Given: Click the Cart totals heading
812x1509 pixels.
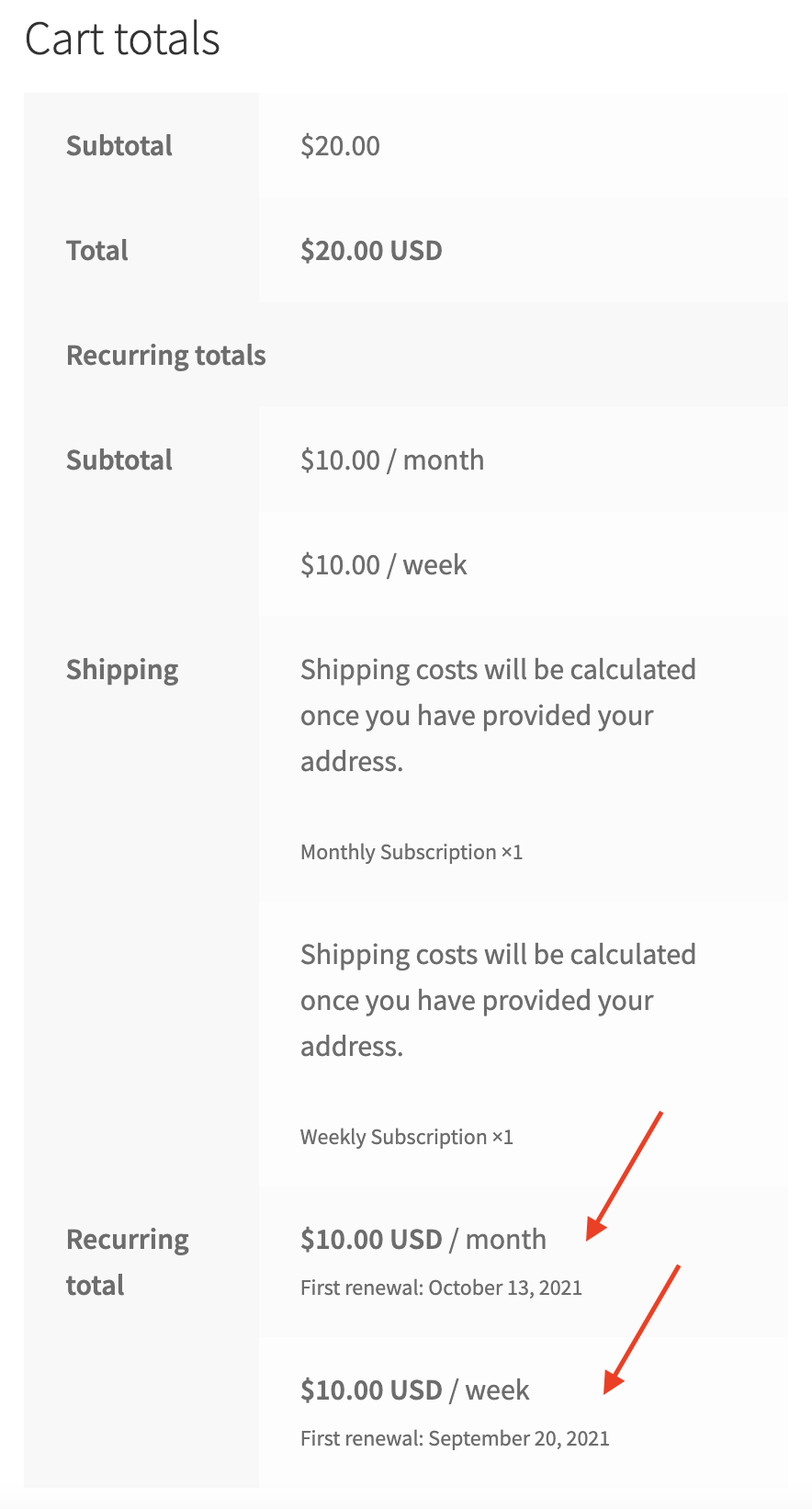Looking at the screenshot, I should click(122, 40).
